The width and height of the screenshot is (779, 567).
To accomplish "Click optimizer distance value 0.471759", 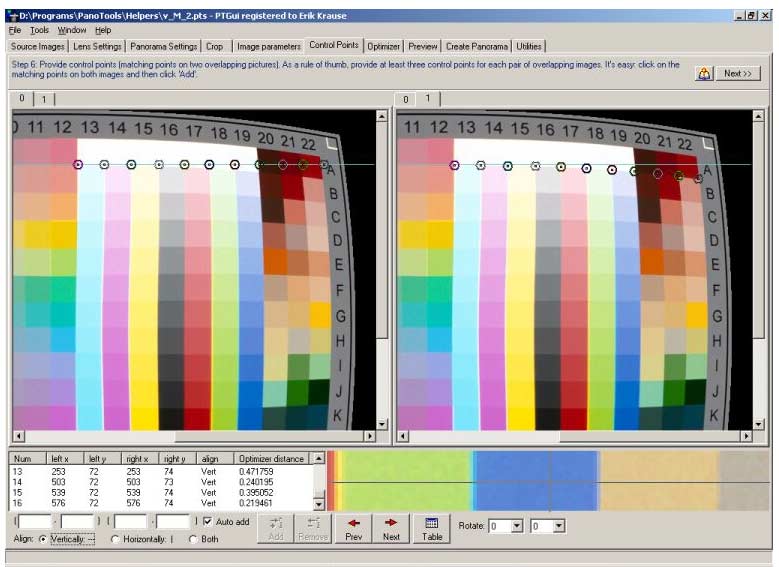I will tap(256, 471).
